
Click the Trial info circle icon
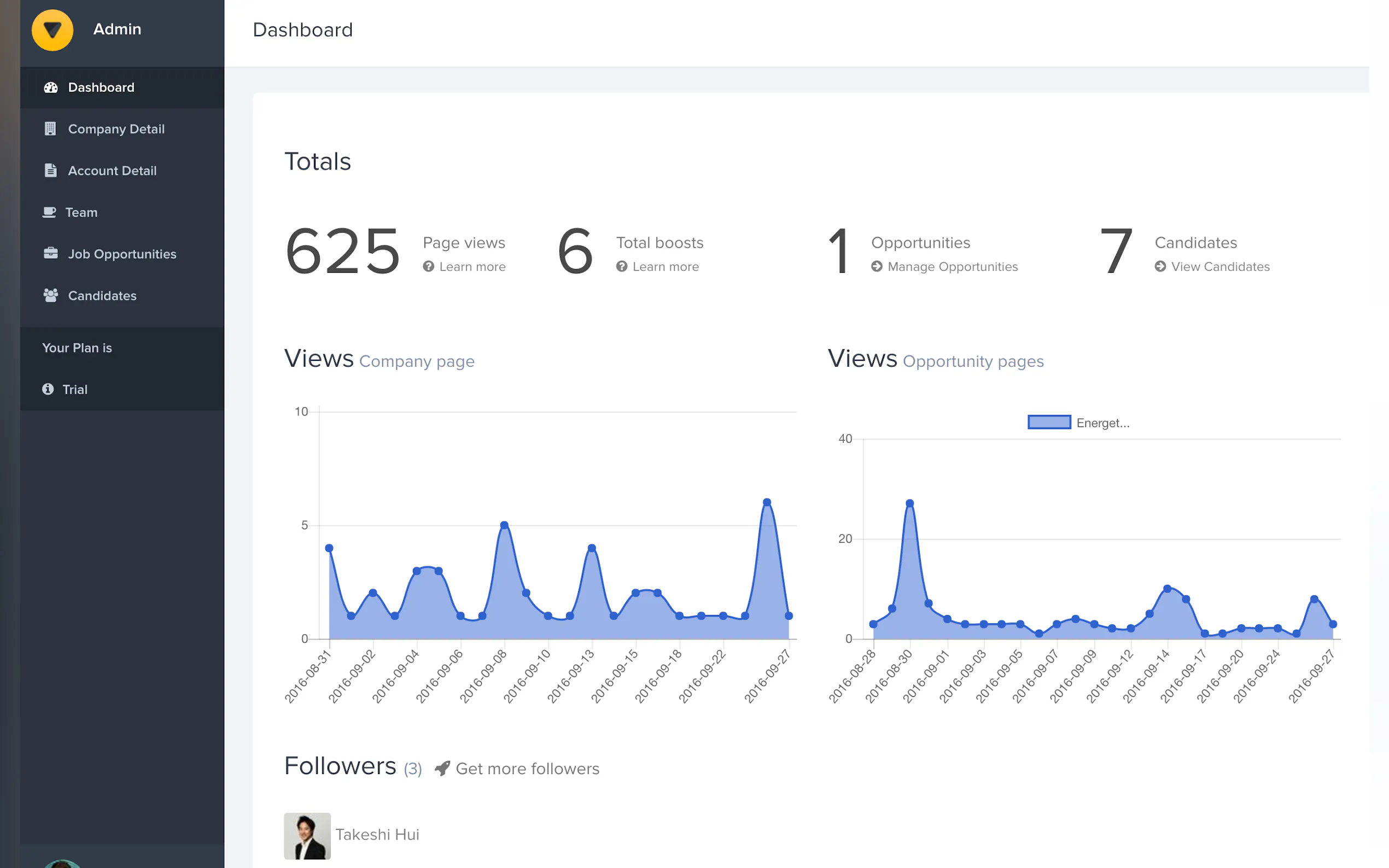48,389
